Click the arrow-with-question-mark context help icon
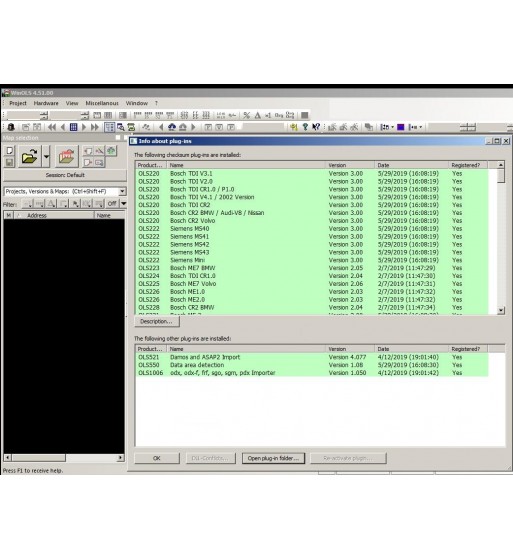The height and width of the screenshot is (559, 513). point(316,127)
